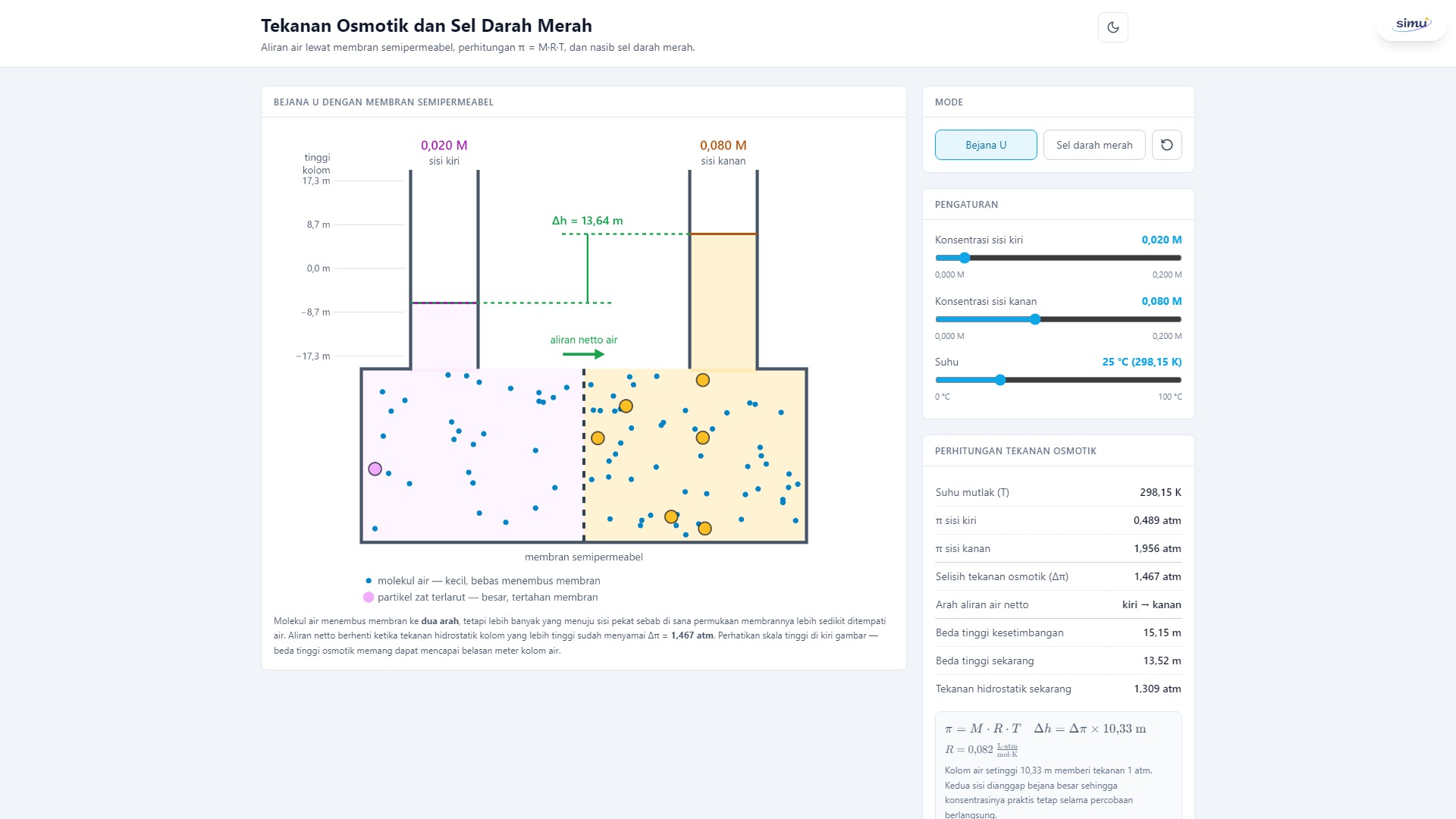1456x819 pixels.
Task: Click the semipermeable membrane dashed line
Action: pyautogui.click(x=584, y=455)
